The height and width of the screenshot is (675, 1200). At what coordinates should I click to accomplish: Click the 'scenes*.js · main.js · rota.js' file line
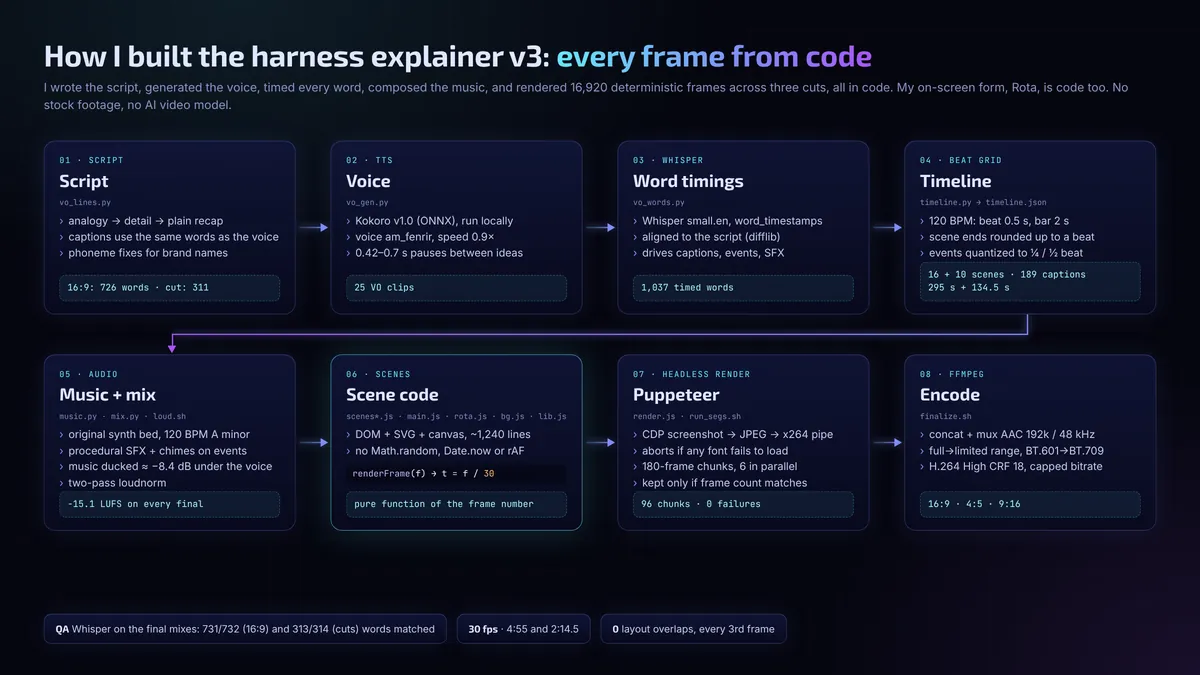(456, 416)
